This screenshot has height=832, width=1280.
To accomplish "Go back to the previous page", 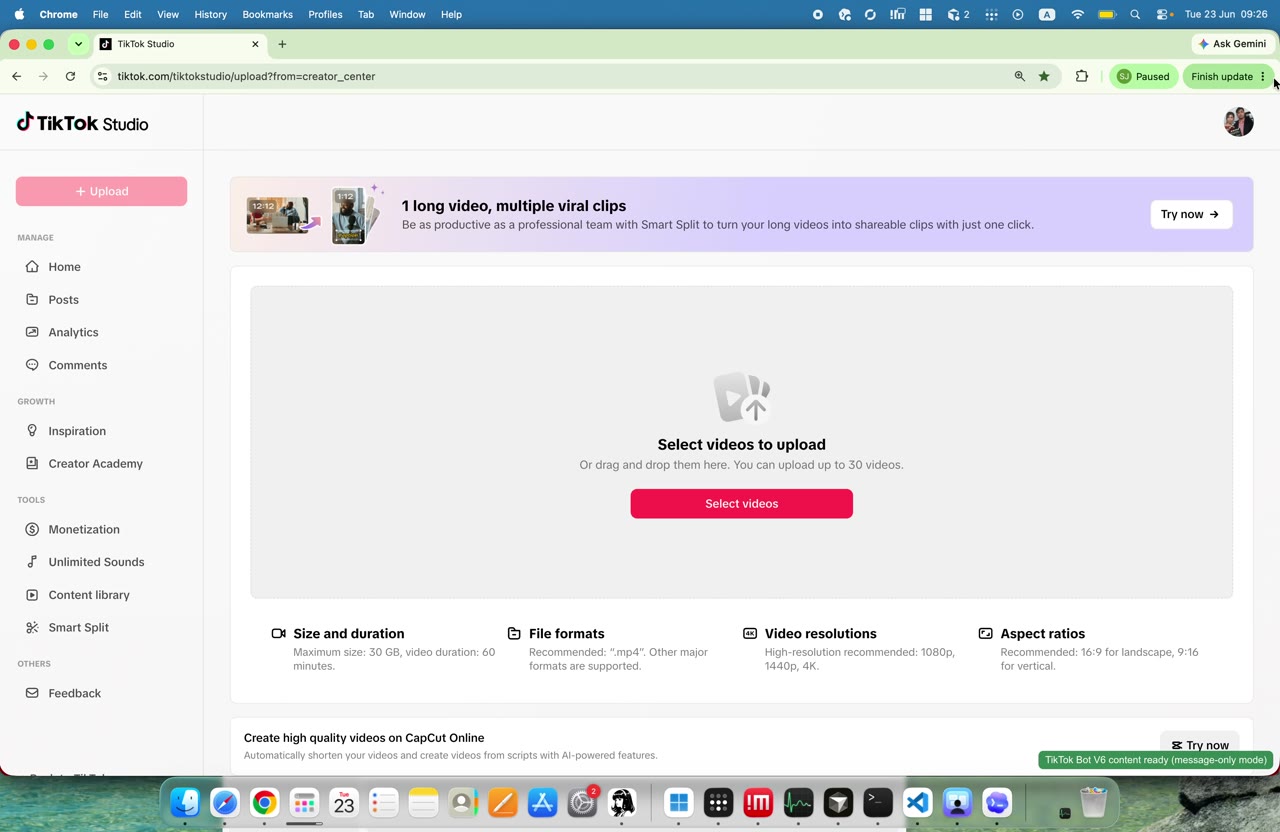I will tap(16, 76).
